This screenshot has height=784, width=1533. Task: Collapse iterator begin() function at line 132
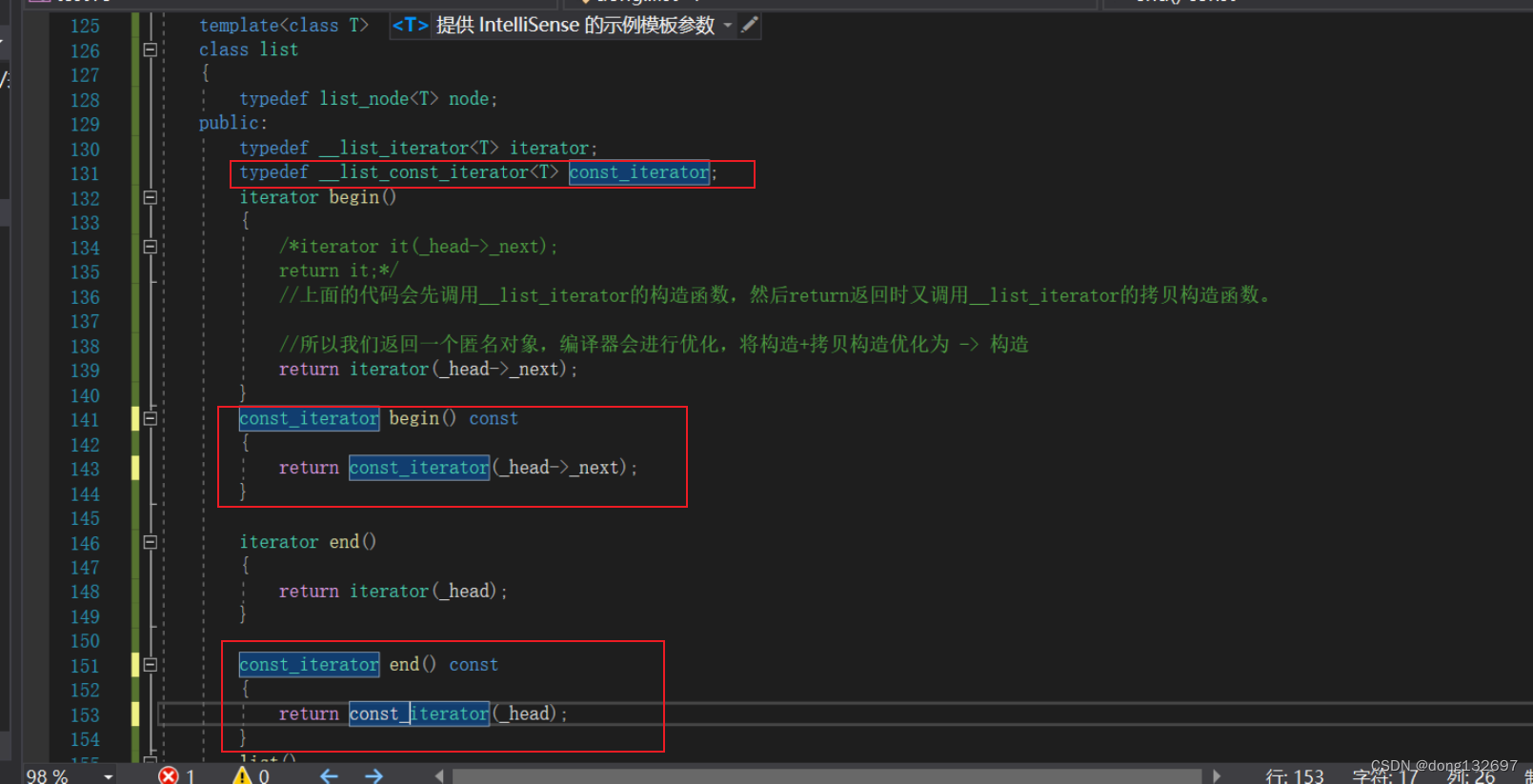click(x=150, y=197)
